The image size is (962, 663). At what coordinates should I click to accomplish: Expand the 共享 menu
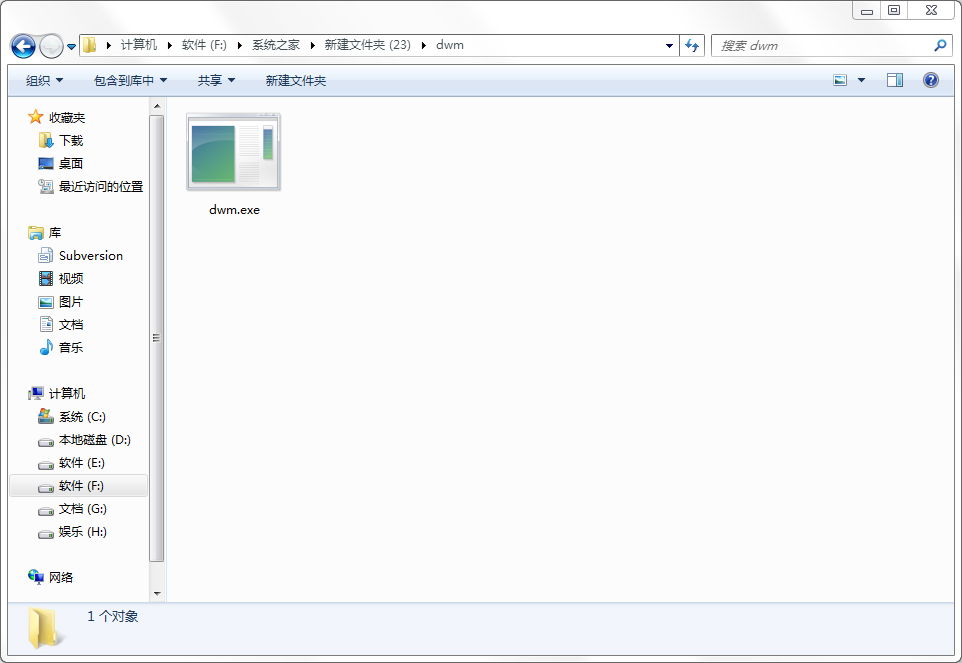tap(216, 80)
